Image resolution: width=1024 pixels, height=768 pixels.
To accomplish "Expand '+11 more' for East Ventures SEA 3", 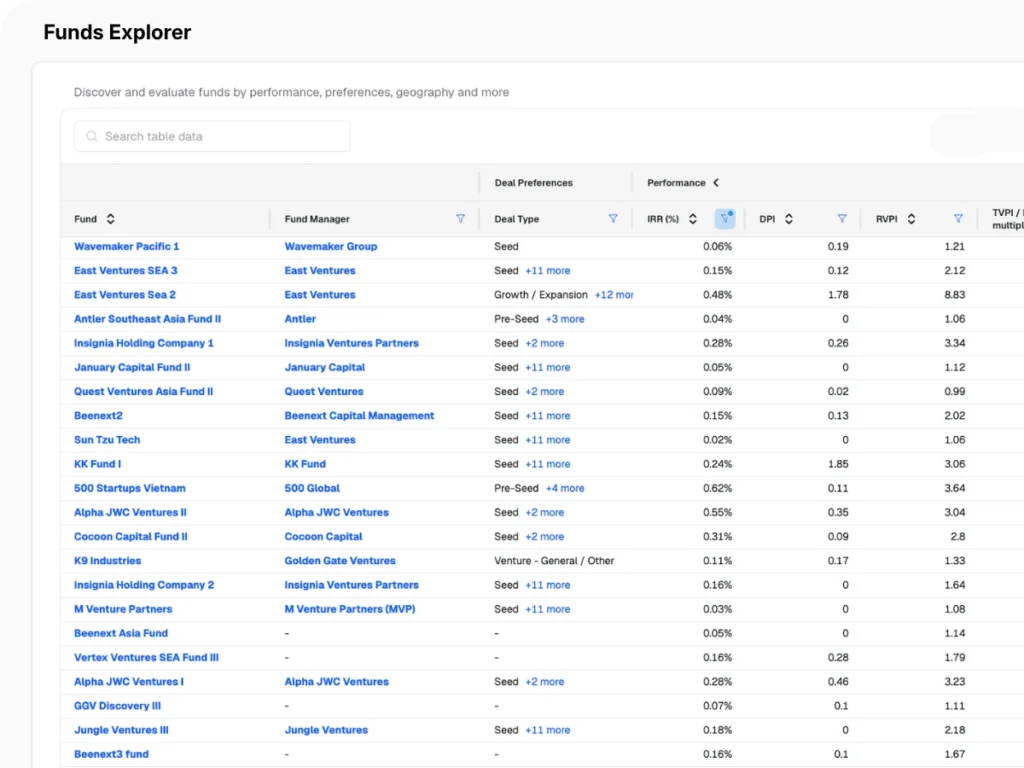I will pos(547,270).
